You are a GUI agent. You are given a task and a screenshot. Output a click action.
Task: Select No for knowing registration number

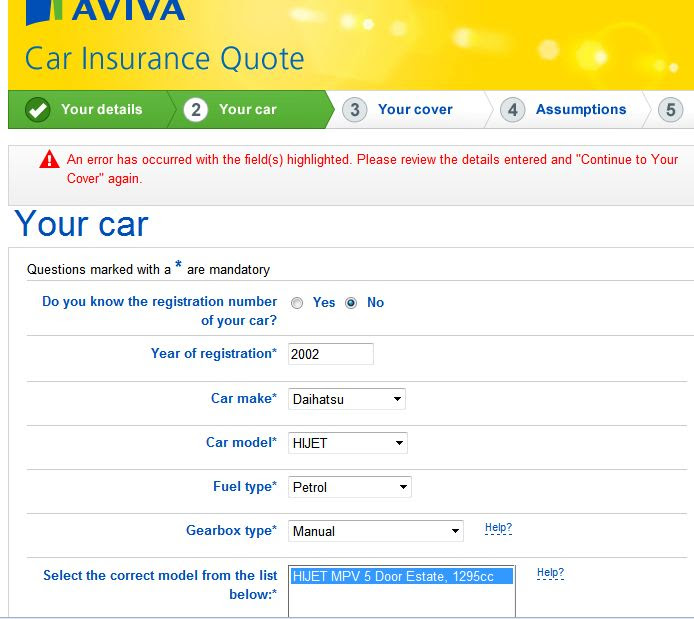coord(351,303)
